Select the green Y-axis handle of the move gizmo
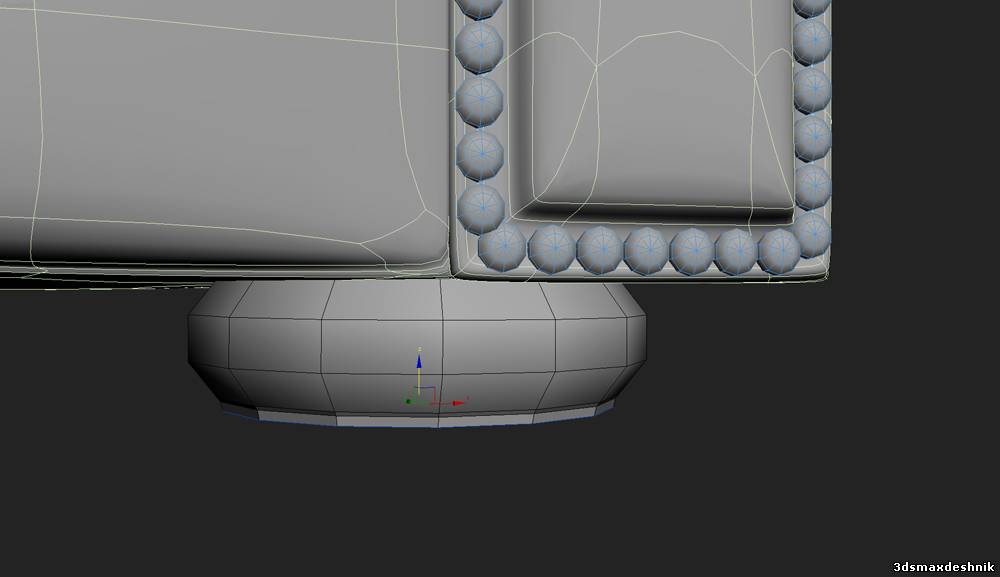The width and height of the screenshot is (1000, 577). click(408, 402)
